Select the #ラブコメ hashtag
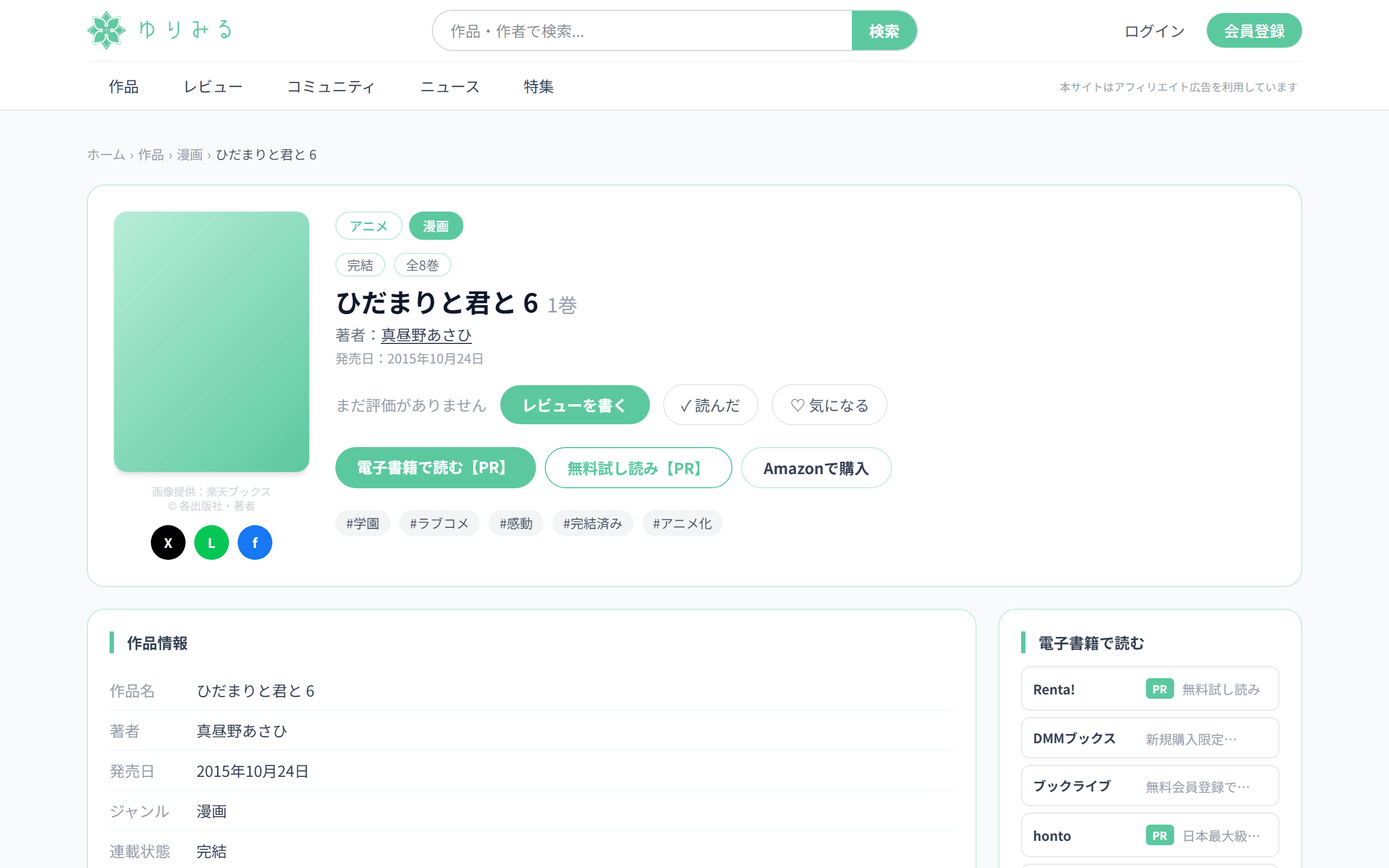Viewport: 1389px width, 868px height. click(x=439, y=523)
